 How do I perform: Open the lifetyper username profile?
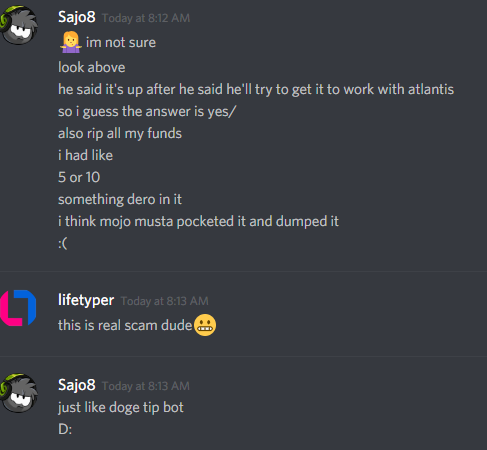(86, 300)
